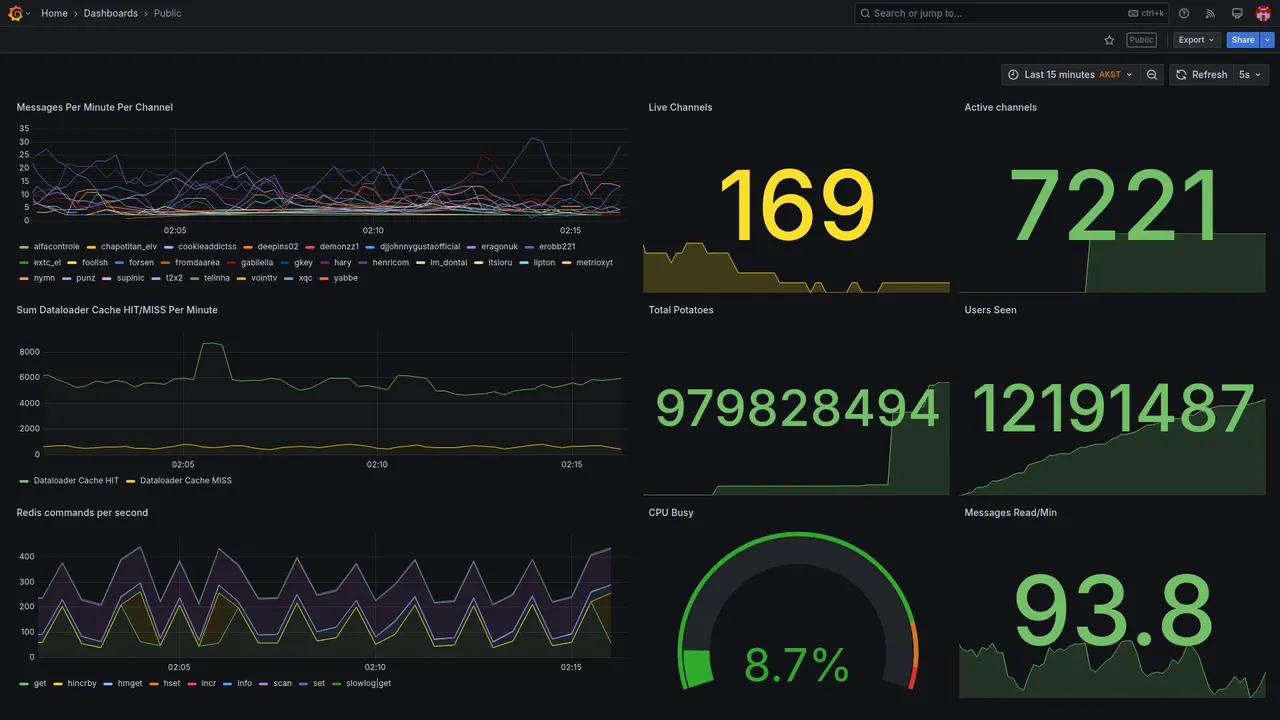1280x720 pixels.
Task: Open the Grafana logo menu
Action: click(15, 13)
